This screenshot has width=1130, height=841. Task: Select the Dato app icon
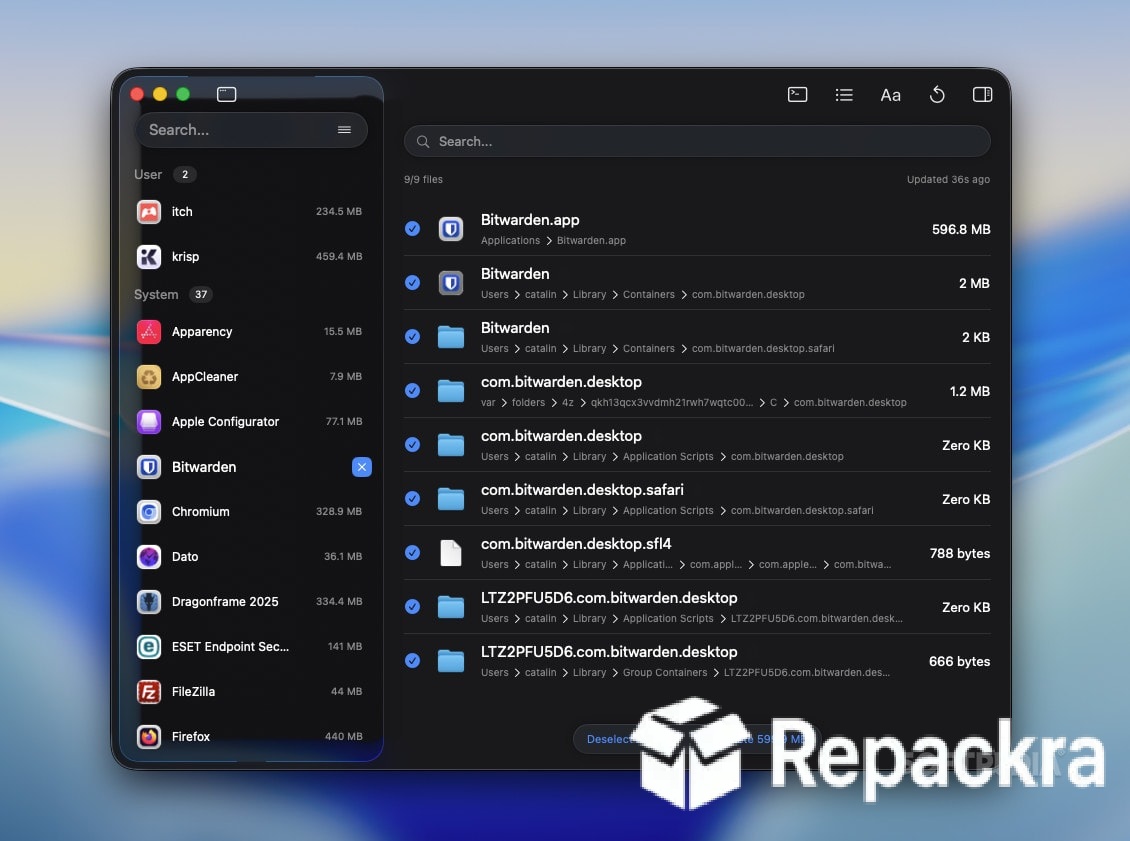point(149,556)
